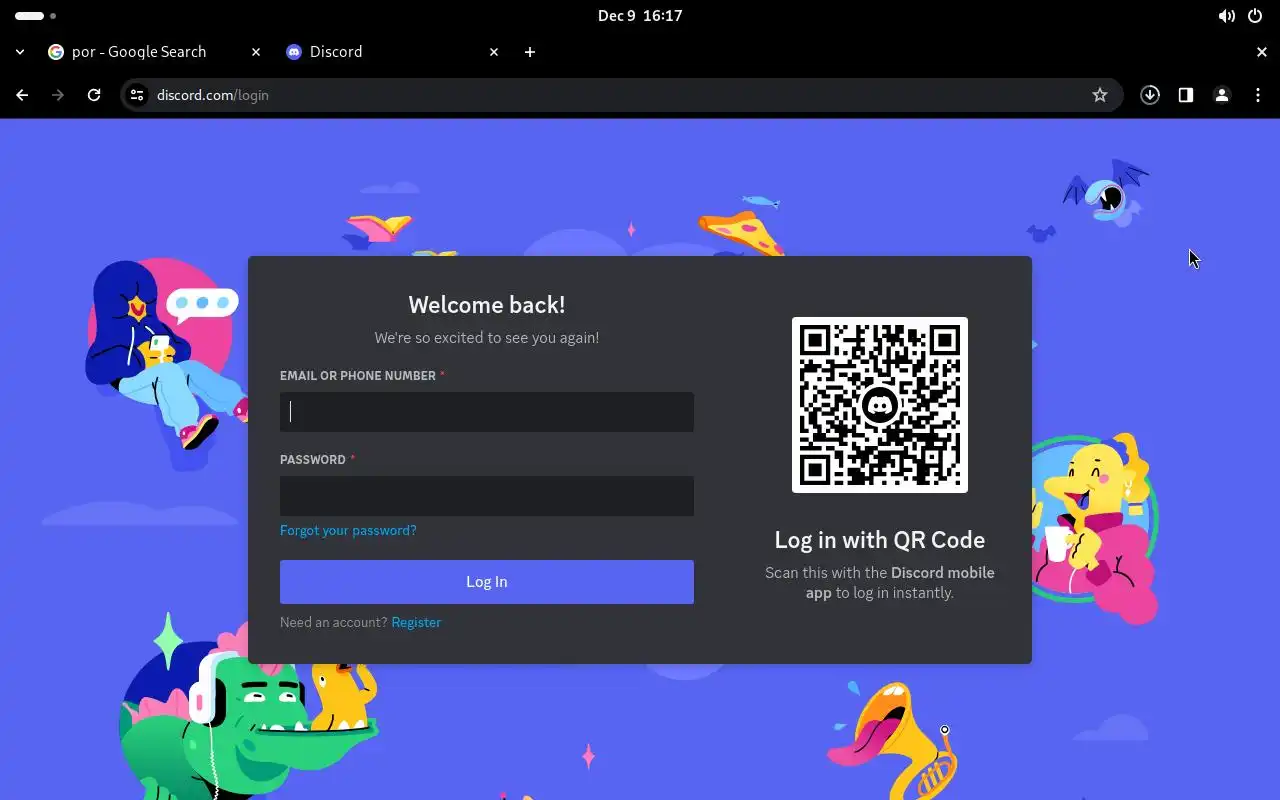
Task: Open a new browser tab
Action: (x=530, y=52)
